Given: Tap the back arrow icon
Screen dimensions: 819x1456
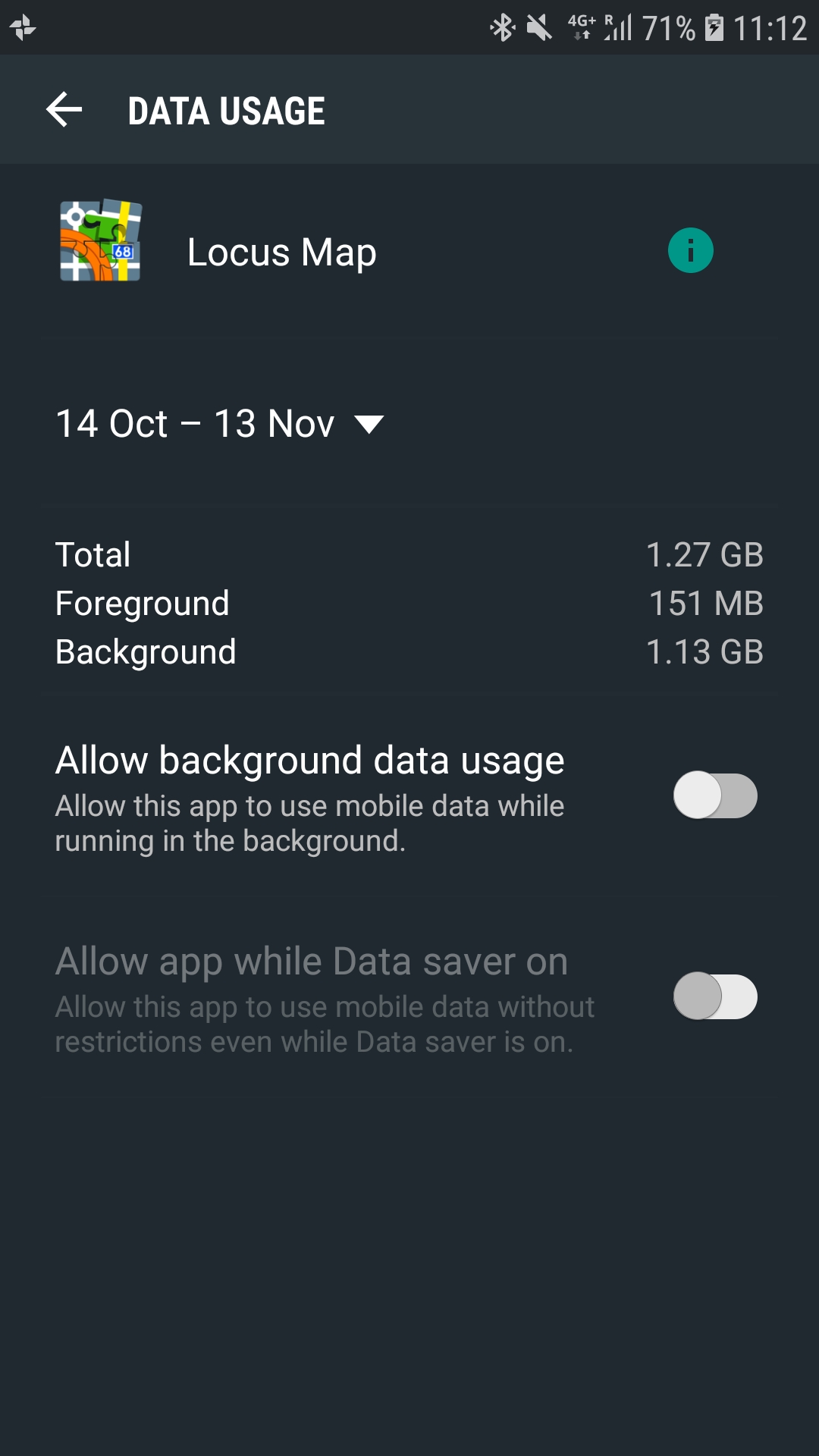Looking at the screenshot, I should [64, 111].
